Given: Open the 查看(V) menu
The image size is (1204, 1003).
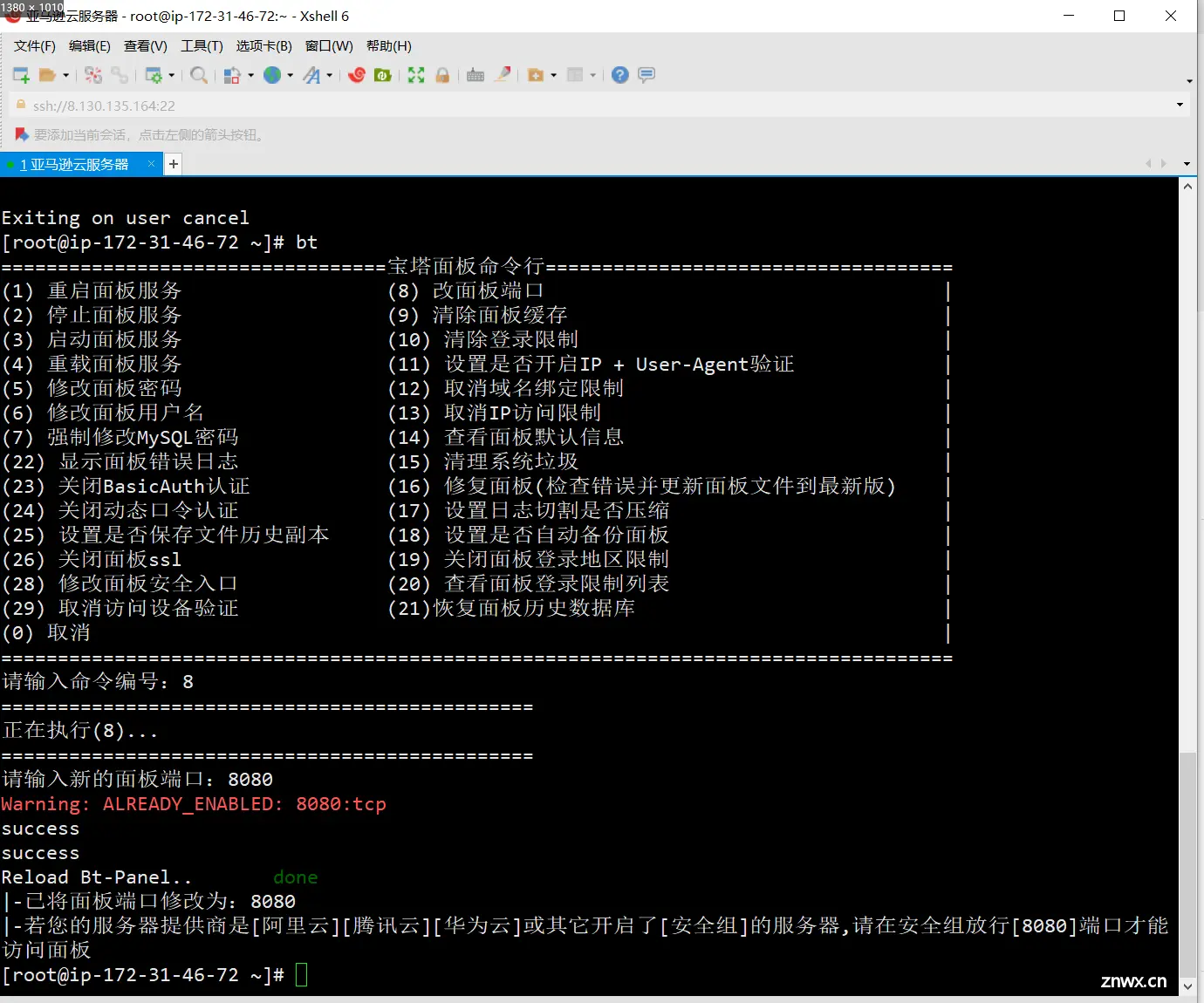Looking at the screenshot, I should pyautogui.click(x=146, y=46).
